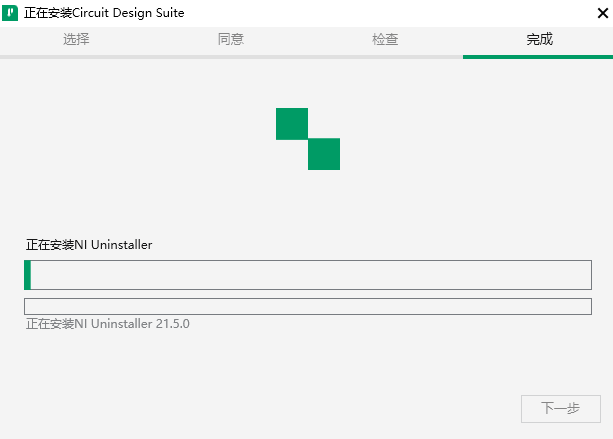Switch to the 选择 step tab
The width and height of the screenshot is (613, 439).
pos(76,39)
